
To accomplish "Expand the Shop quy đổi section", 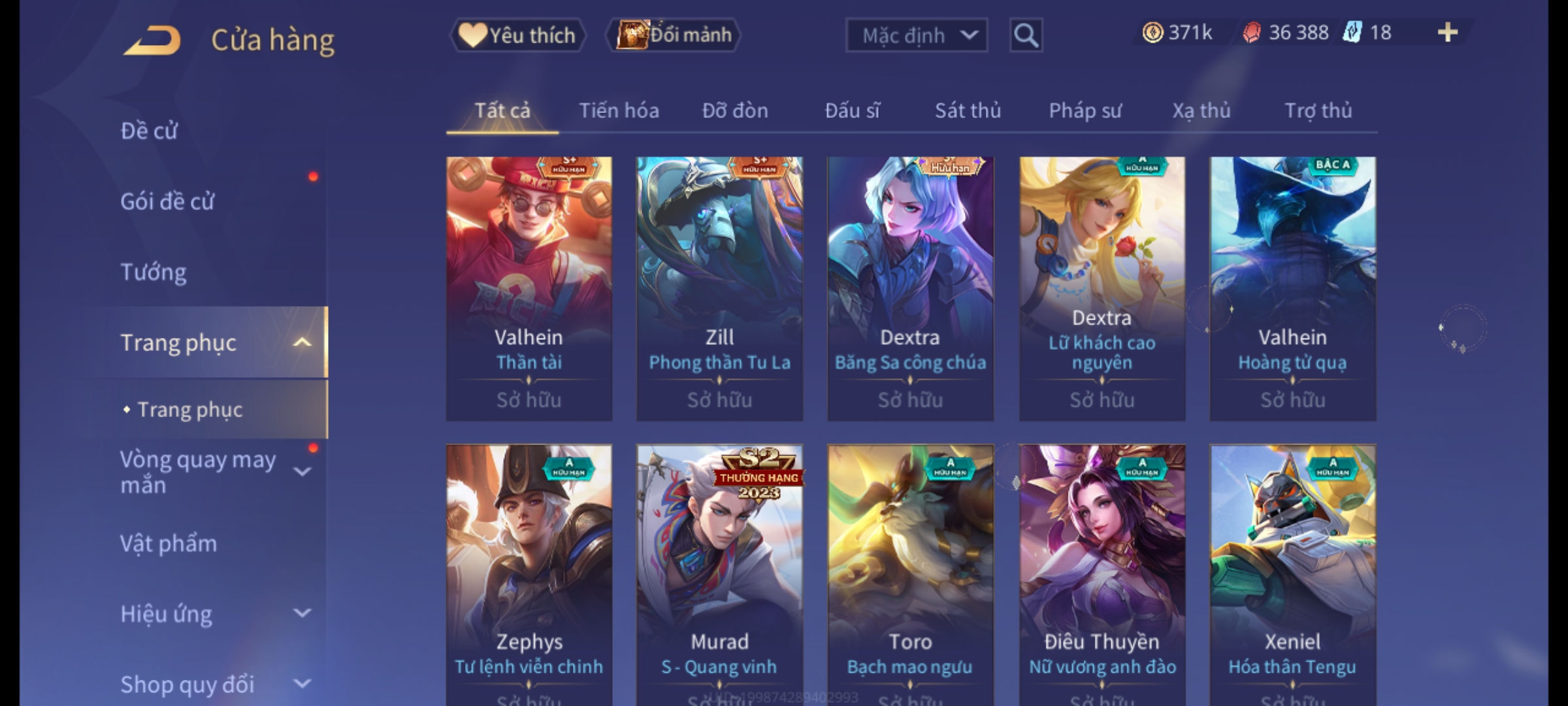I will click(302, 684).
